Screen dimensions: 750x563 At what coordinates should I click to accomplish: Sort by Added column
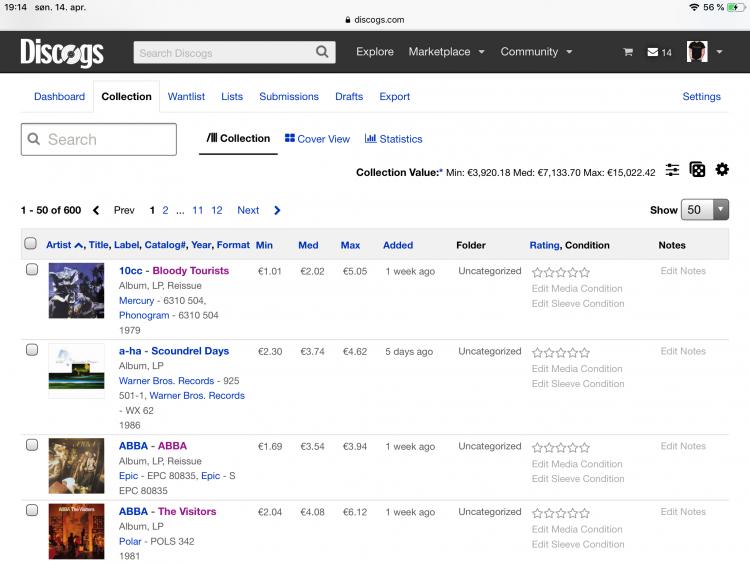[x=398, y=245]
